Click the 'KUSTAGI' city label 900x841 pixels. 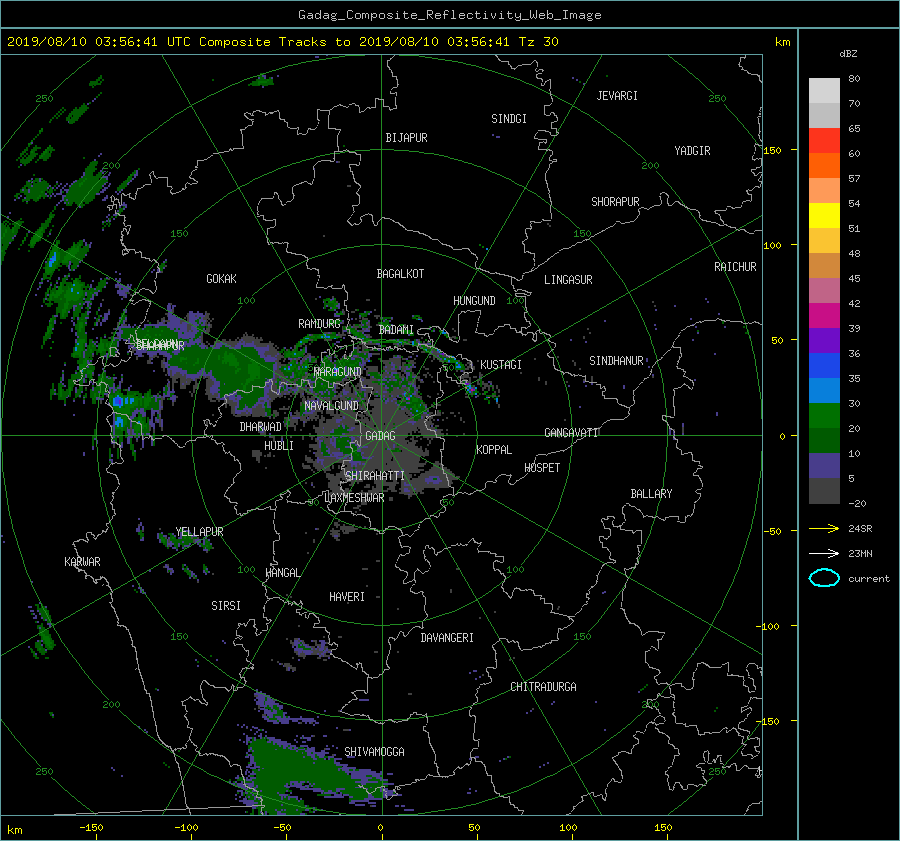(501, 365)
